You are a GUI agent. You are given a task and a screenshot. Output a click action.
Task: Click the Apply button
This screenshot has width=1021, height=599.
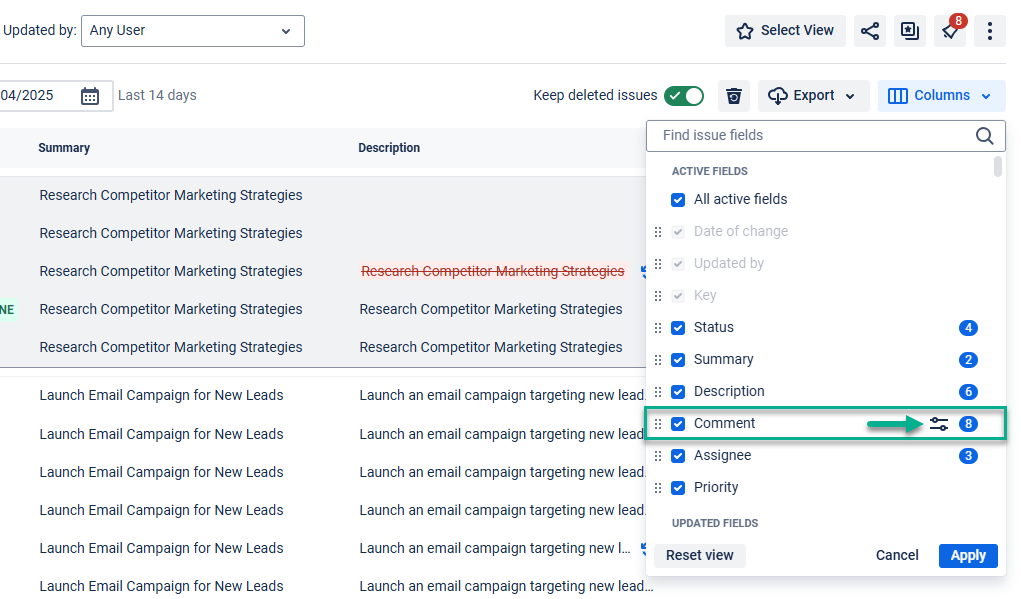pos(967,556)
